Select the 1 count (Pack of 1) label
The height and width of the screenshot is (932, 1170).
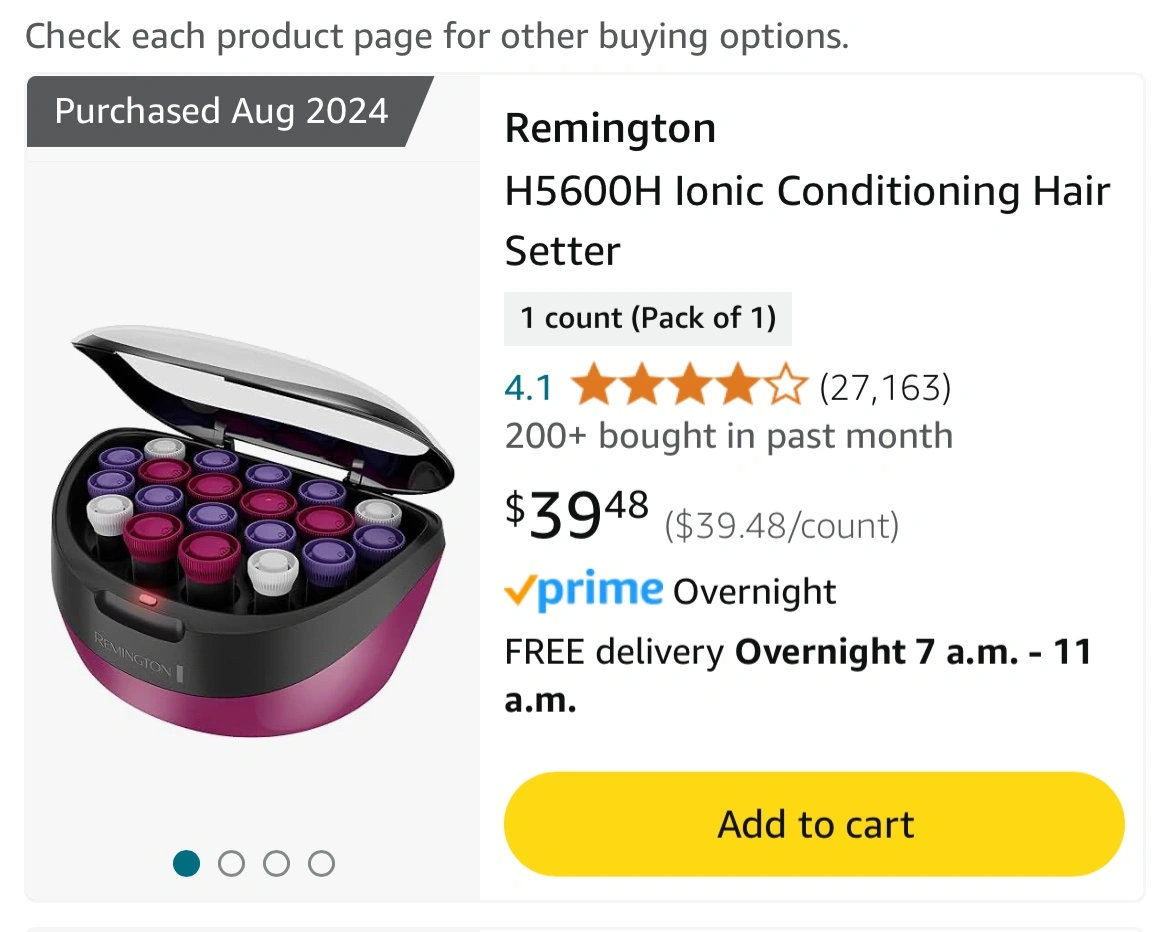[x=647, y=318]
